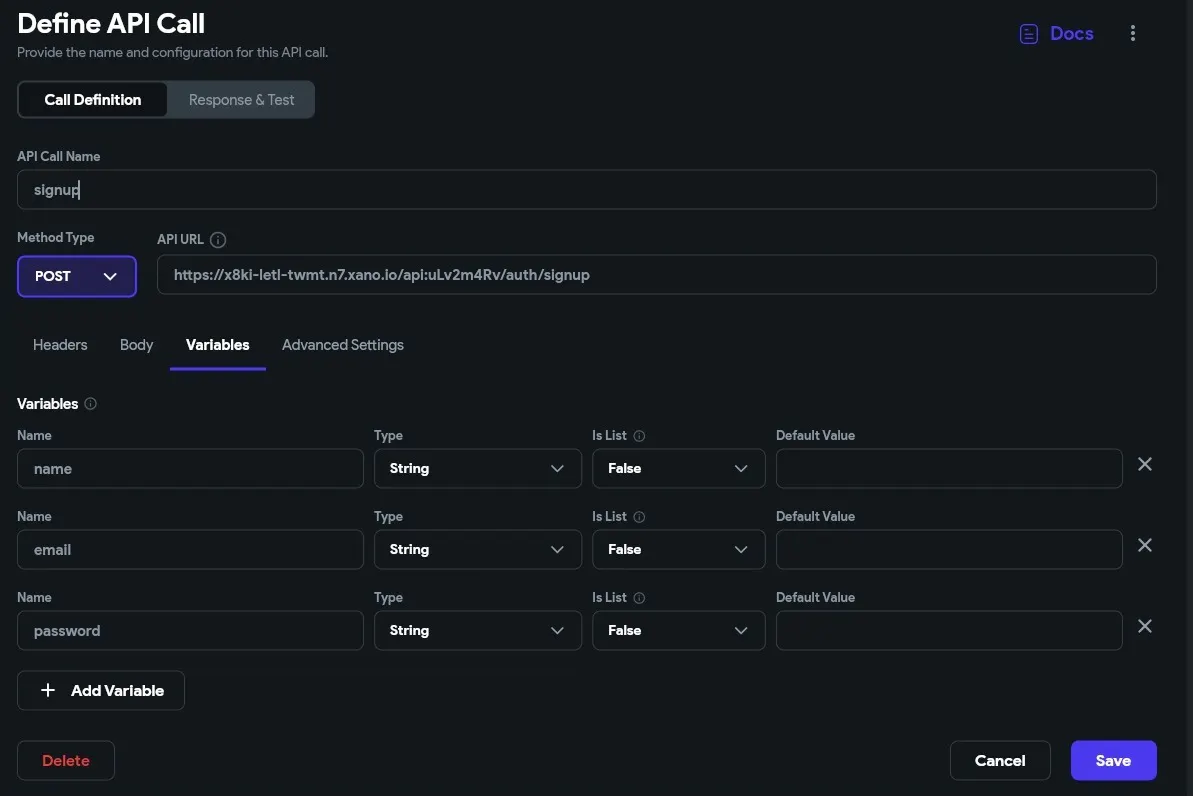Click the Variables section info icon
This screenshot has height=796, width=1193.
(91, 404)
